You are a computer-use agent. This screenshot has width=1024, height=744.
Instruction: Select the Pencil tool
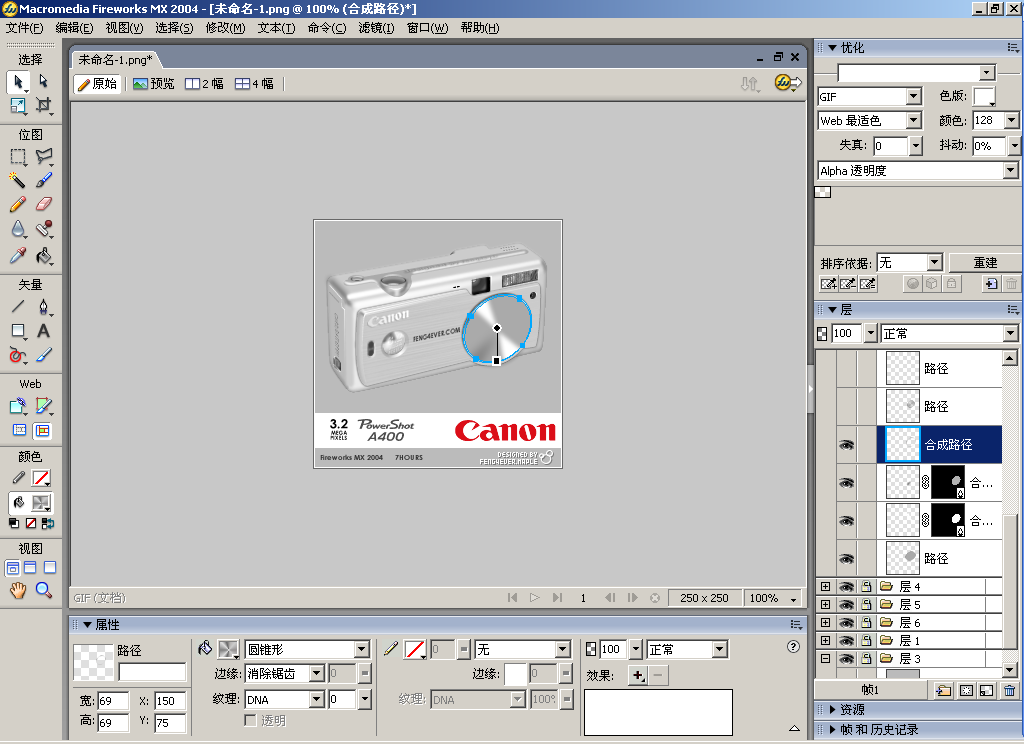click(18, 204)
